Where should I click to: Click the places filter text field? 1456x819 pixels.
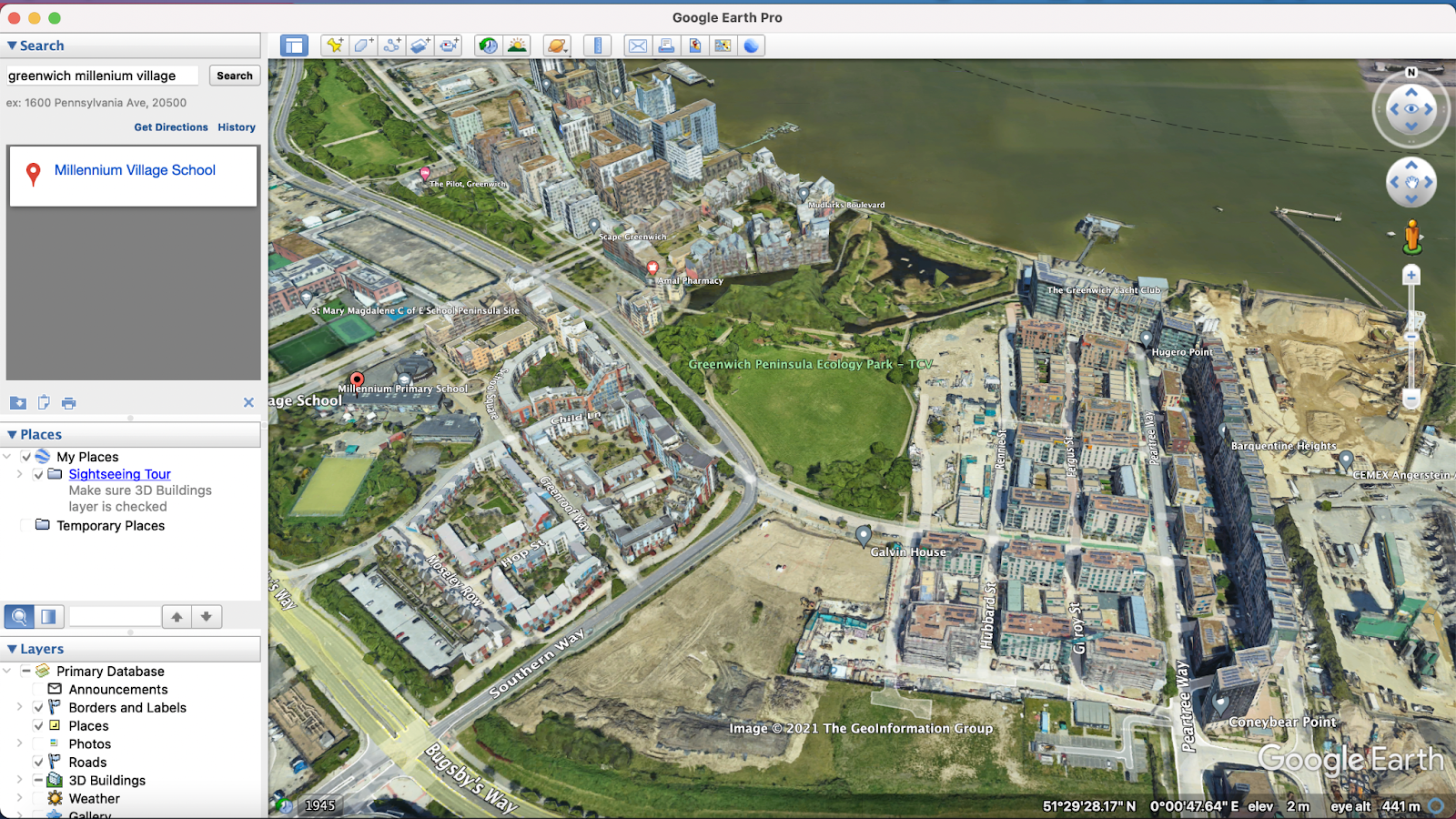pos(115,616)
